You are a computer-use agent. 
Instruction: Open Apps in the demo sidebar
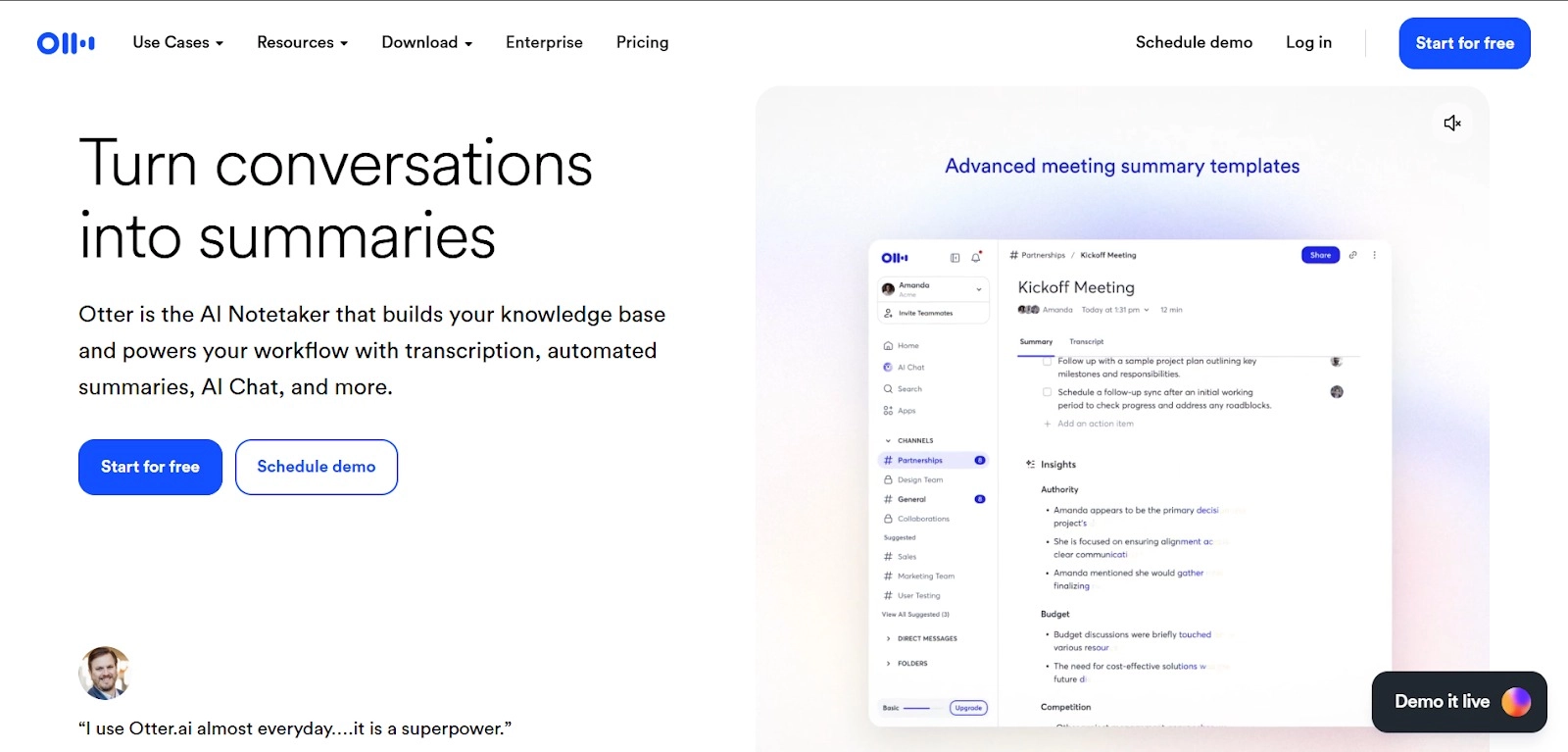coord(906,411)
